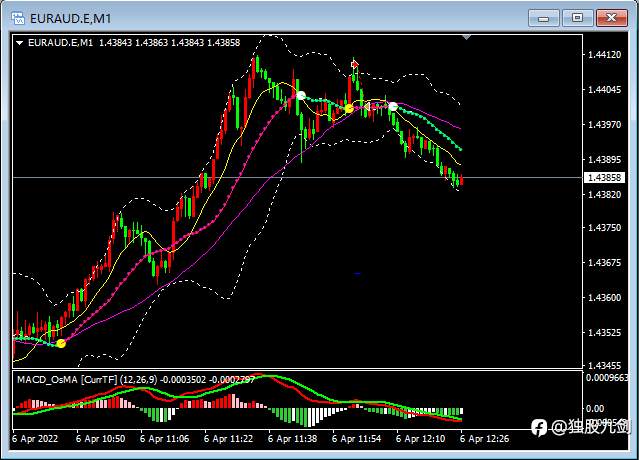Click the 1.43600 price scale label
Image resolution: width=639 pixels, height=460 pixels.
[x=605, y=298]
